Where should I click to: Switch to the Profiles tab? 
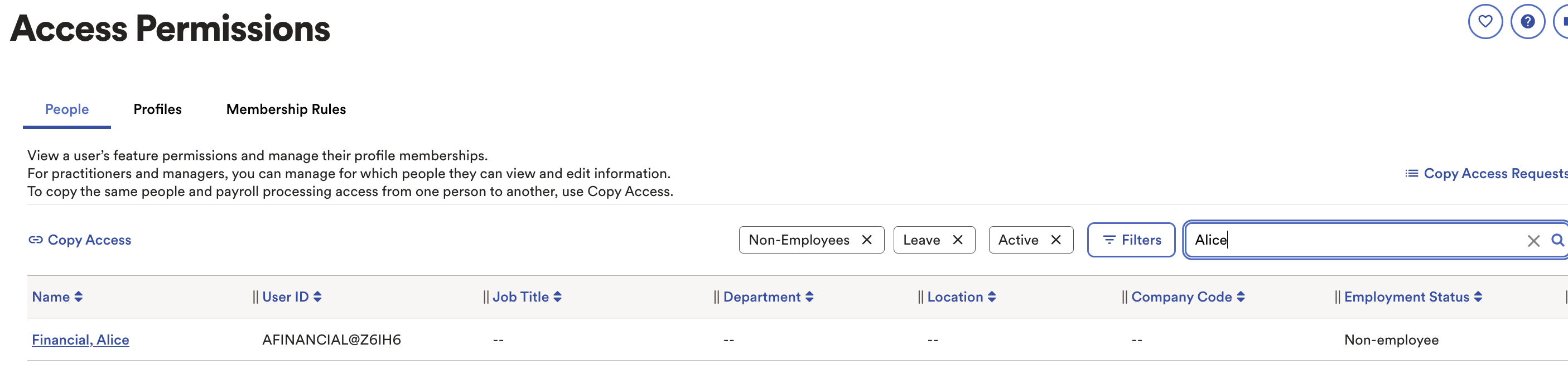pos(158,109)
